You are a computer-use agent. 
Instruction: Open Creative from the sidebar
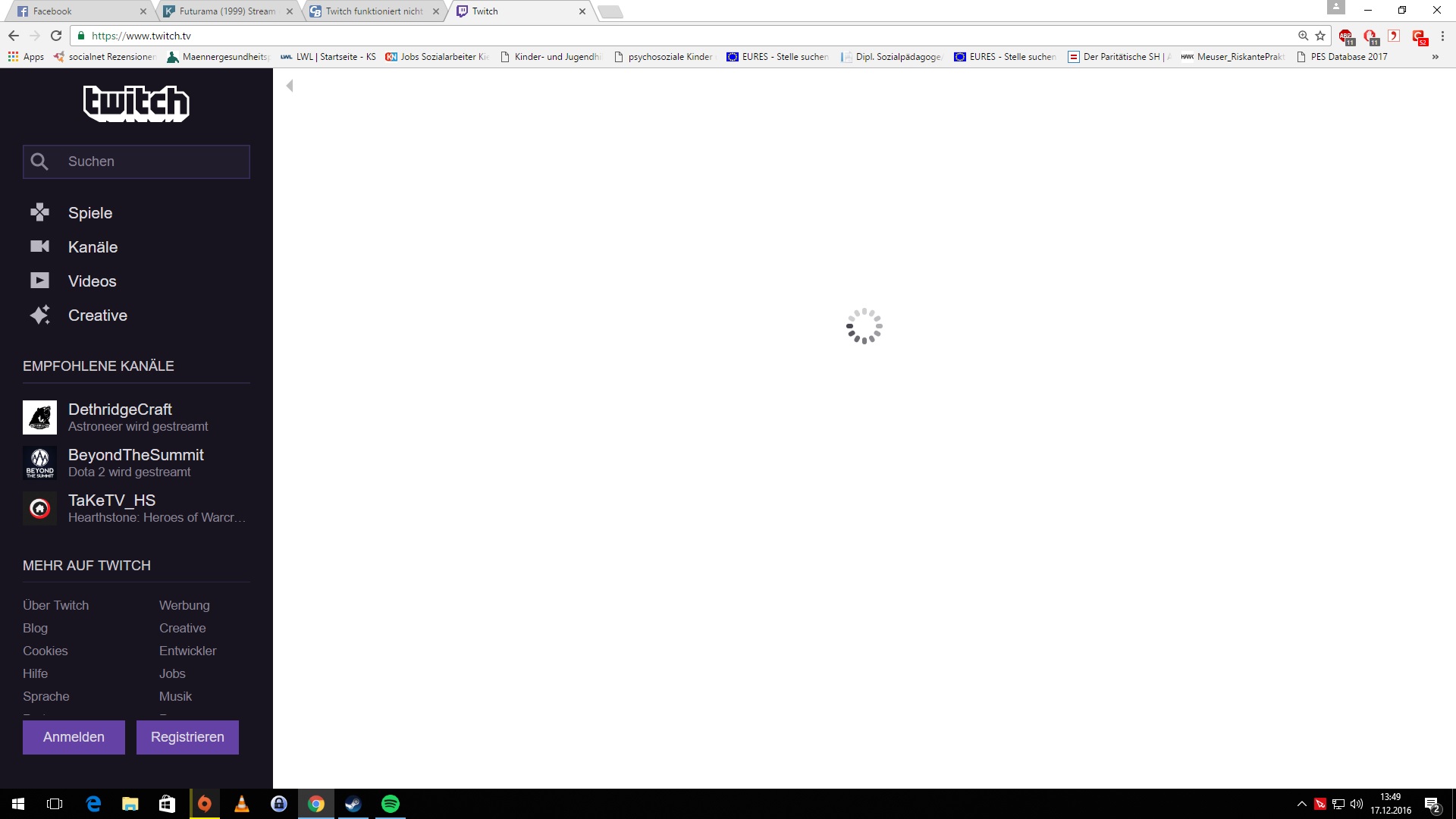pyautogui.click(x=97, y=315)
